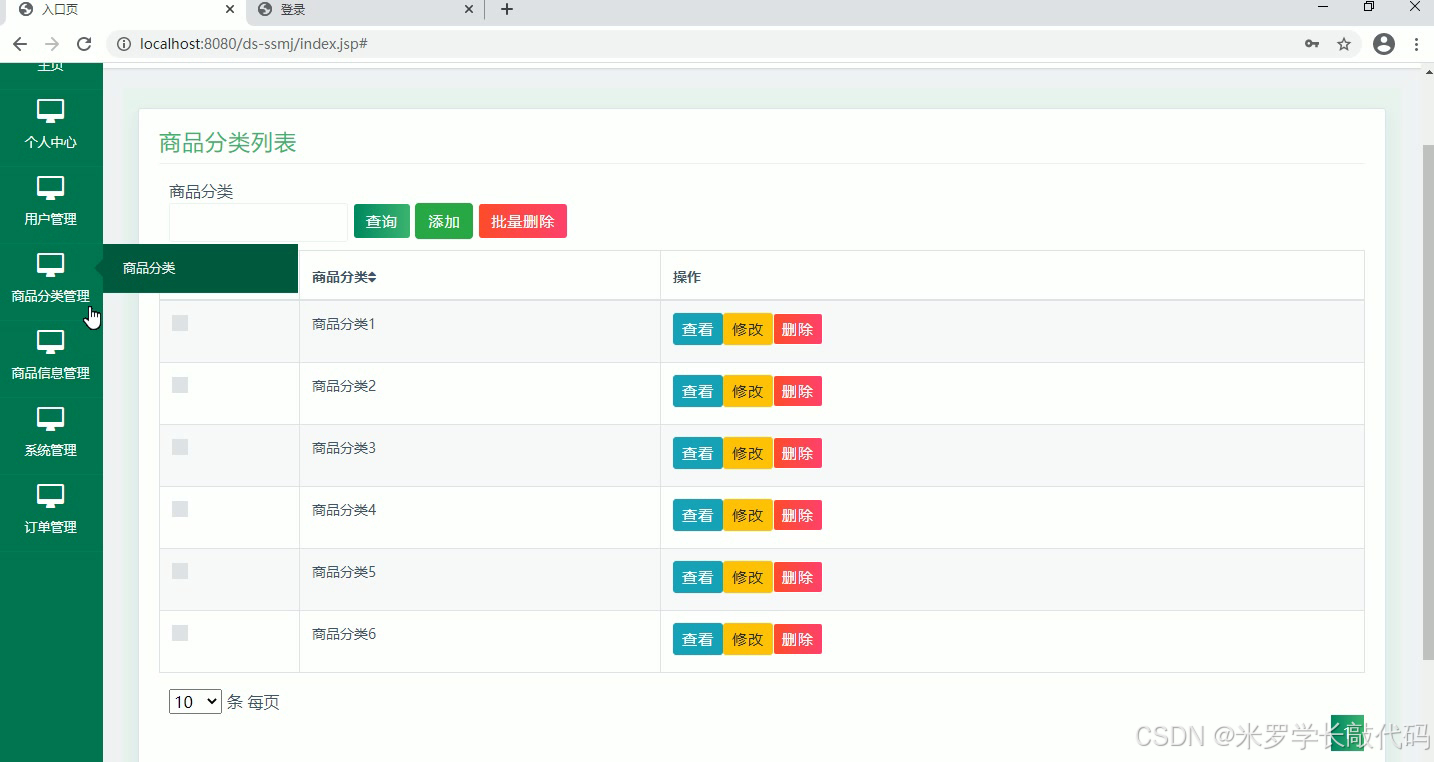Click 查看 for 商品分类1

pyautogui.click(x=698, y=329)
